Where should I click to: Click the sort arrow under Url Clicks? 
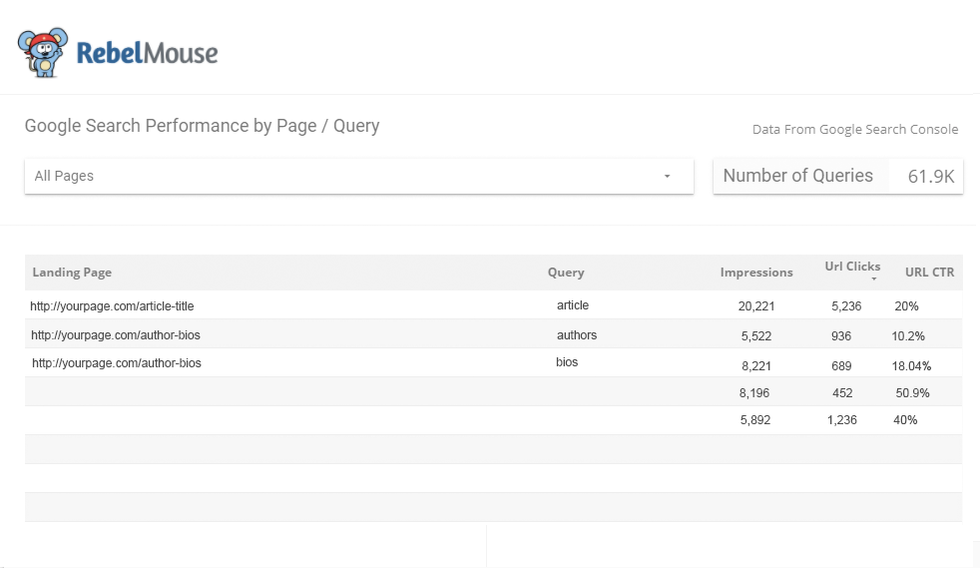click(874, 279)
